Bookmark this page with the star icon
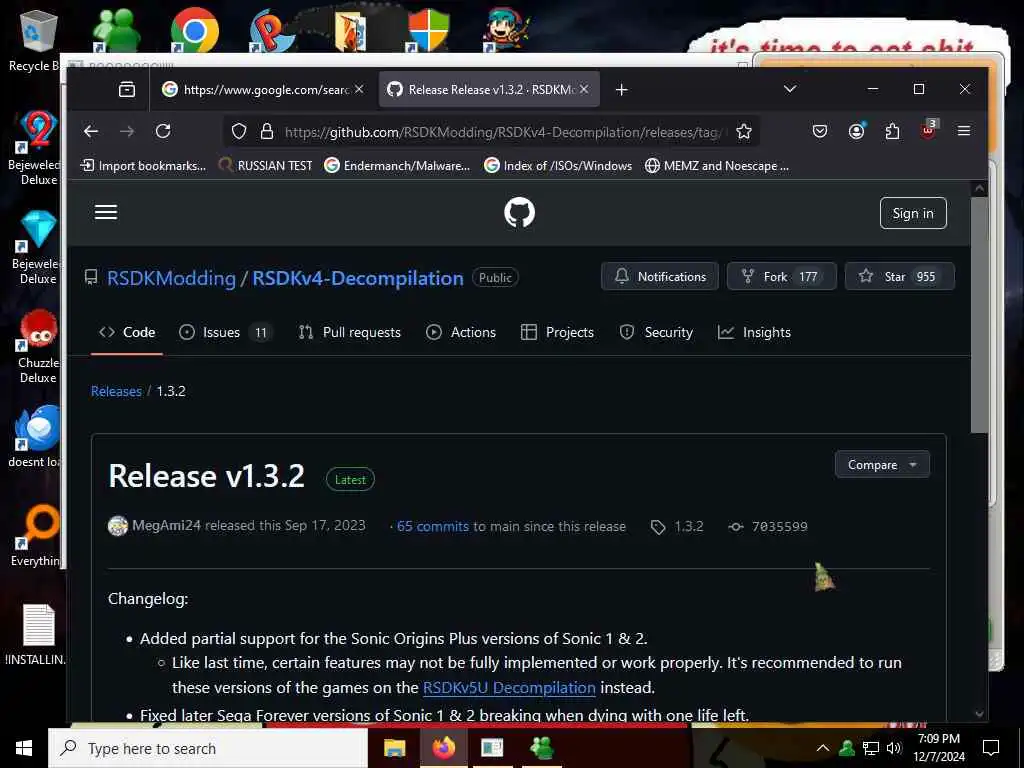This screenshot has height=768, width=1024. click(743, 132)
